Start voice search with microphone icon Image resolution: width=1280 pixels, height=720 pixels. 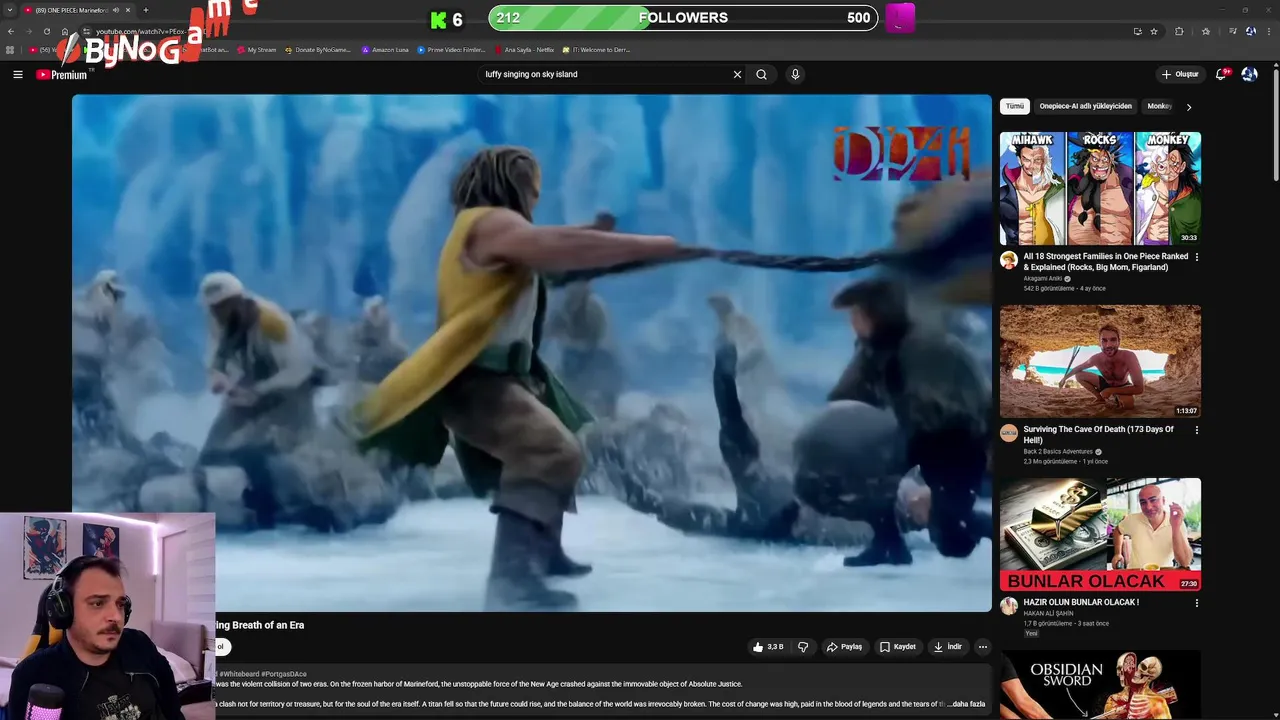click(795, 74)
